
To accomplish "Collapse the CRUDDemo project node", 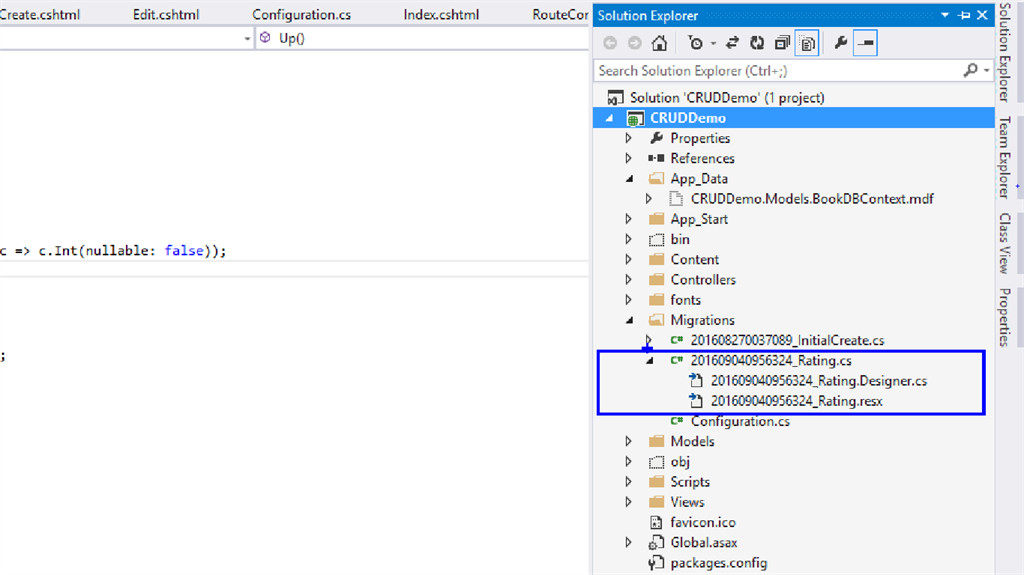I will [x=609, y=118].
